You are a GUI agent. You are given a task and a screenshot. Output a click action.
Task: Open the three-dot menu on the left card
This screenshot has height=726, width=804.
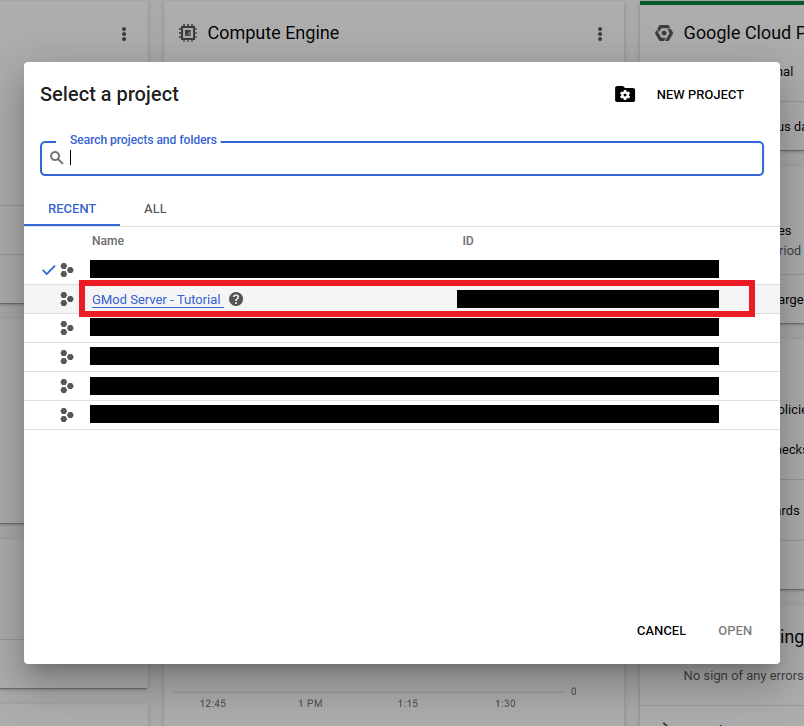click(x=124, y=34)
